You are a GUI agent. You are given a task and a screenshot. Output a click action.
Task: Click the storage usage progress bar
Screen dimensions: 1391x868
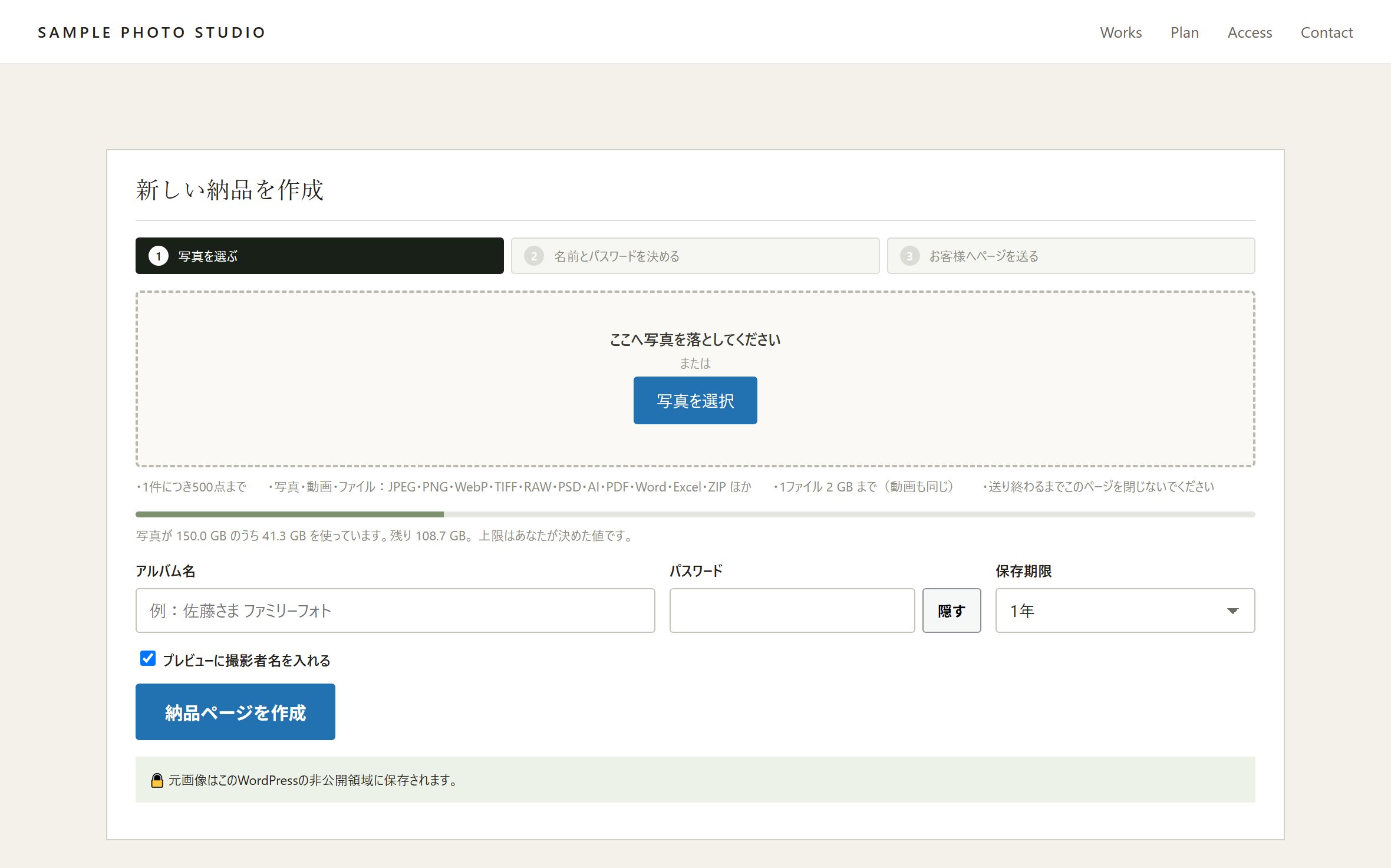click(x=695, y=514)
